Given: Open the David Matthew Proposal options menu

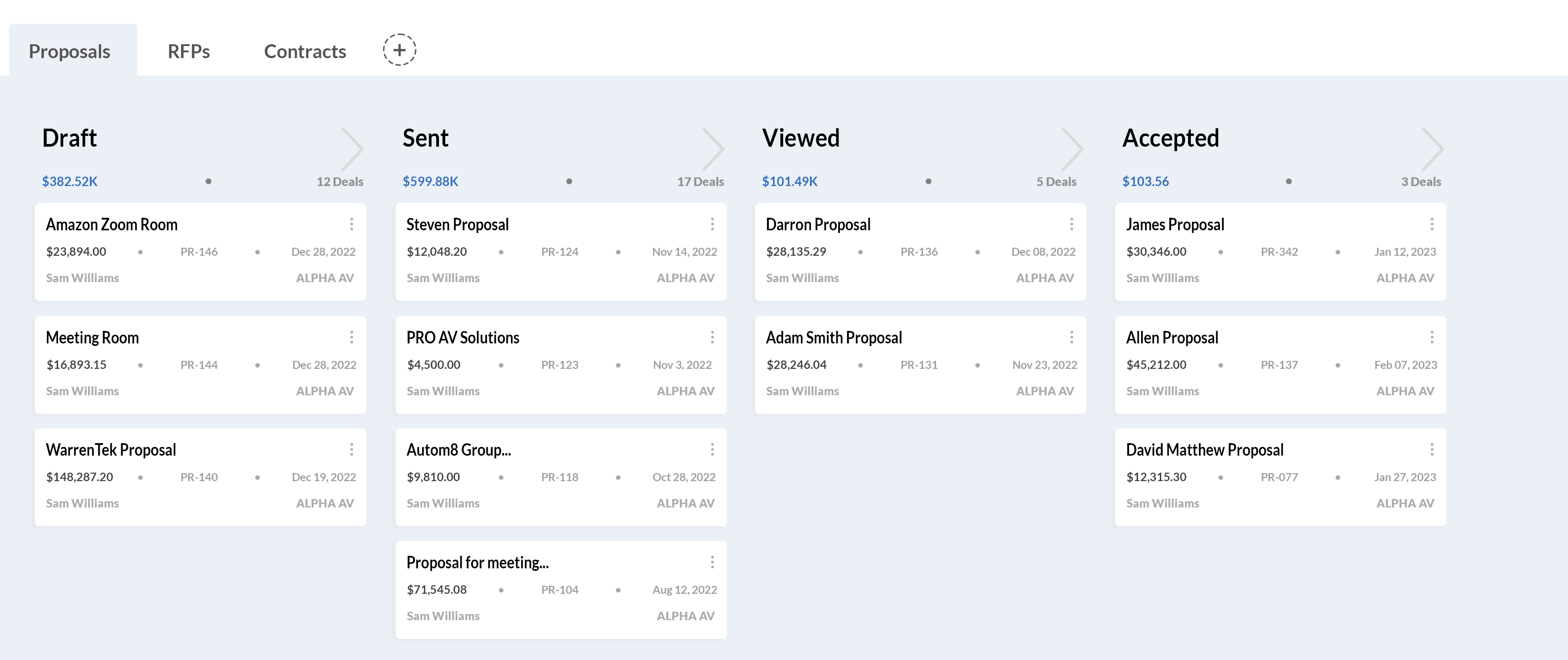Looking at the screenshot, I should pos(1431,449).
